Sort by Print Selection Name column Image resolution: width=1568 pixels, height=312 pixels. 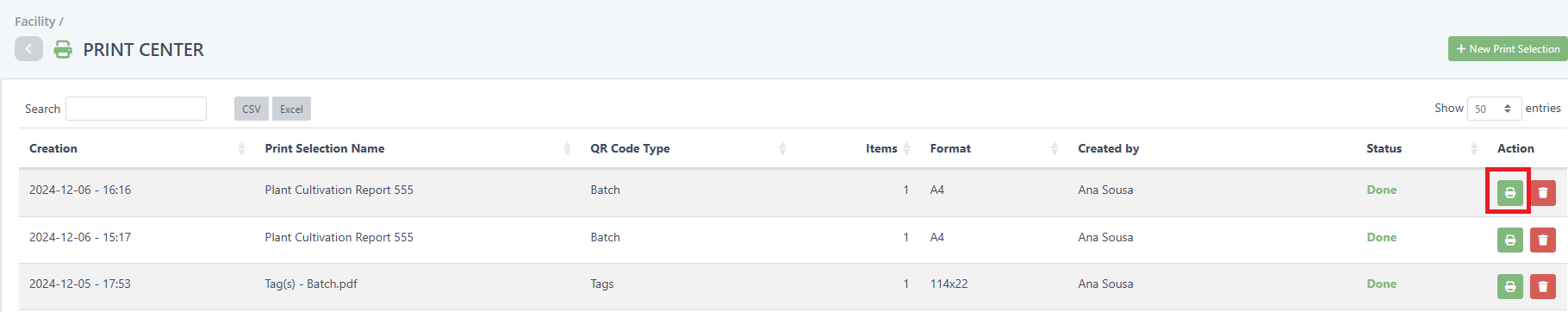[x=417, y=148]
